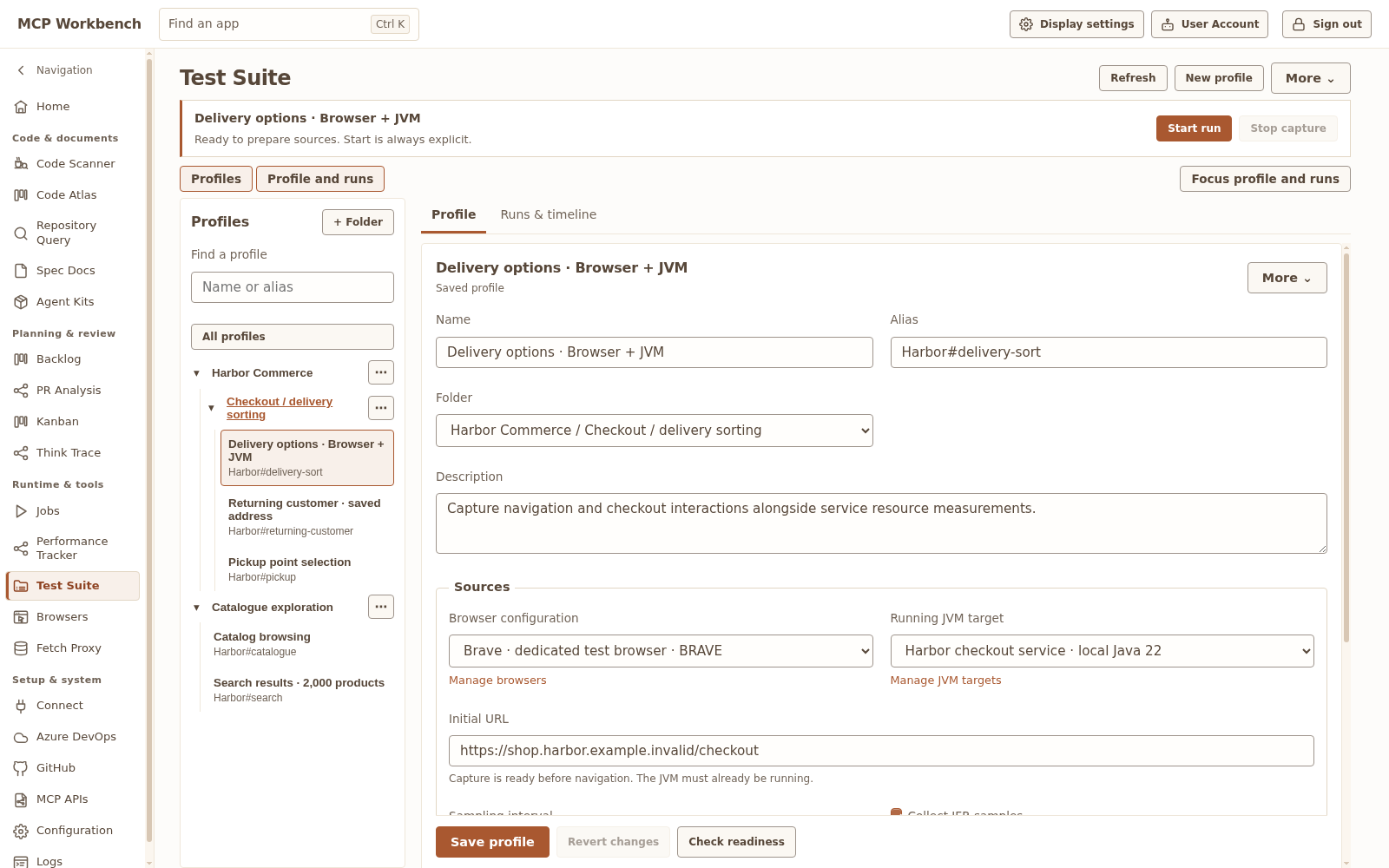Open the More menu for saved profile

point(1287,278)
